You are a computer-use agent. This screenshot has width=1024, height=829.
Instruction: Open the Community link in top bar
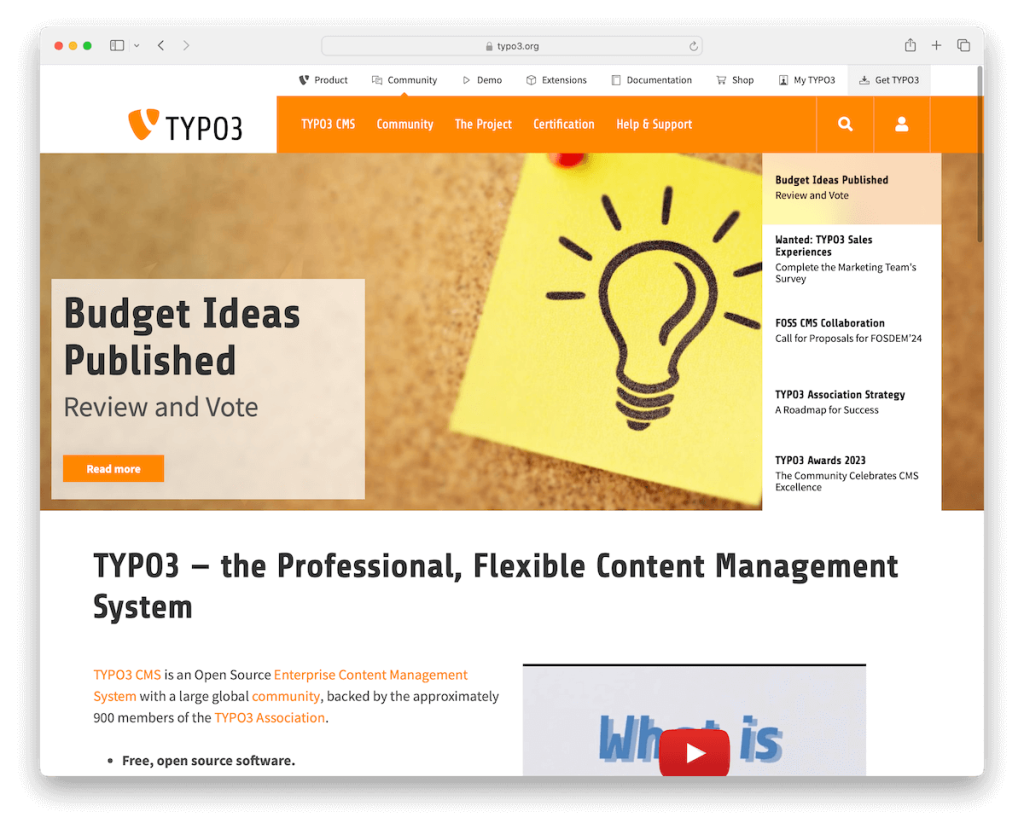(404, 80)
